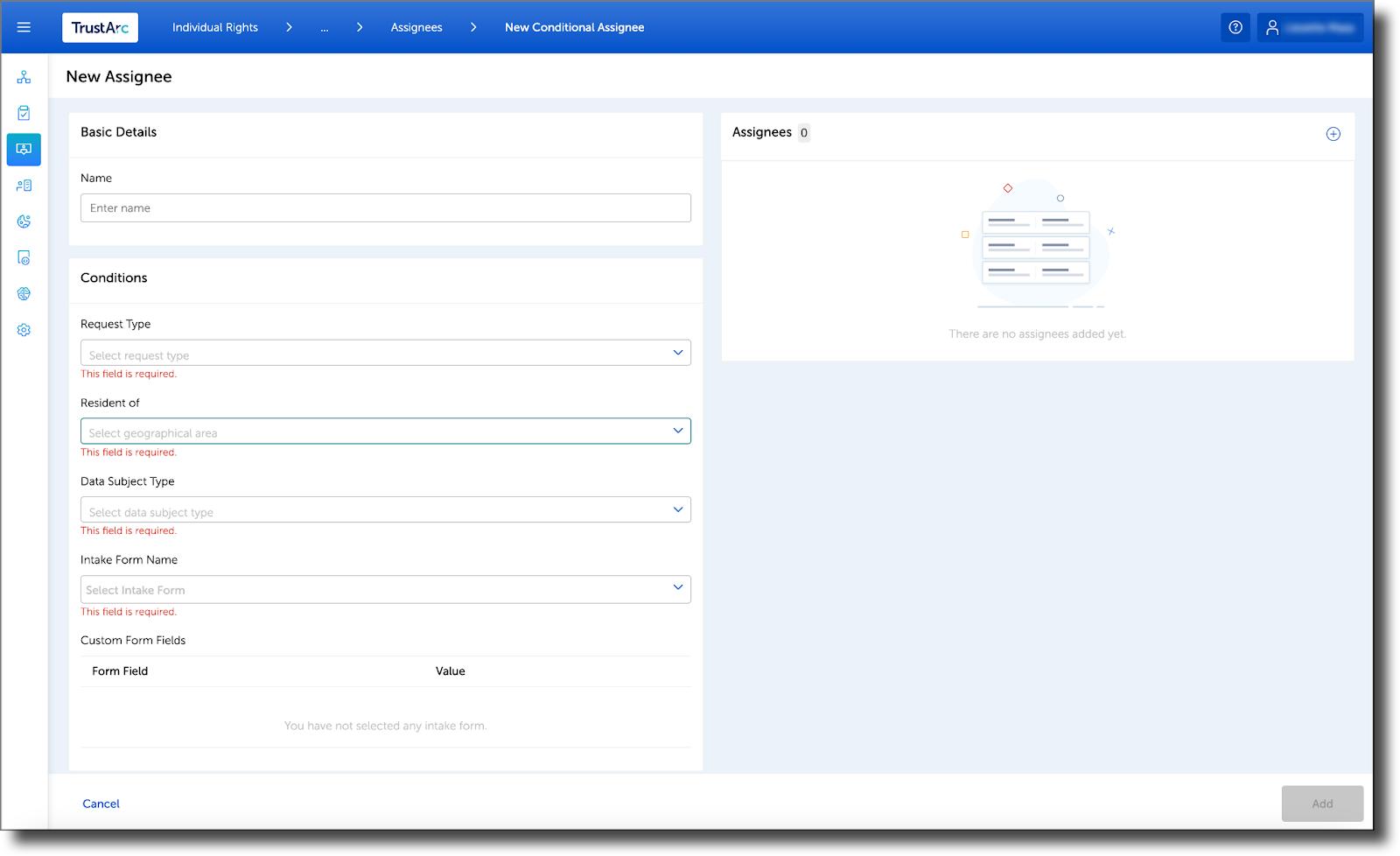The image size is (1400, 856).
Task: Select the clipboard checklist icon in the sidebar
Action: tap(24, 112)
